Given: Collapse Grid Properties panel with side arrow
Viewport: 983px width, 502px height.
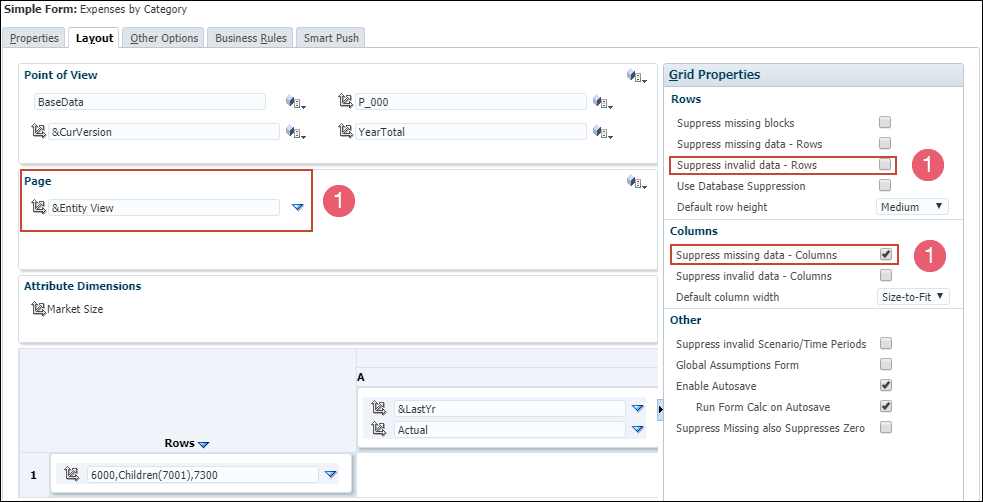Looking at the screenshot, I should 660,410.
